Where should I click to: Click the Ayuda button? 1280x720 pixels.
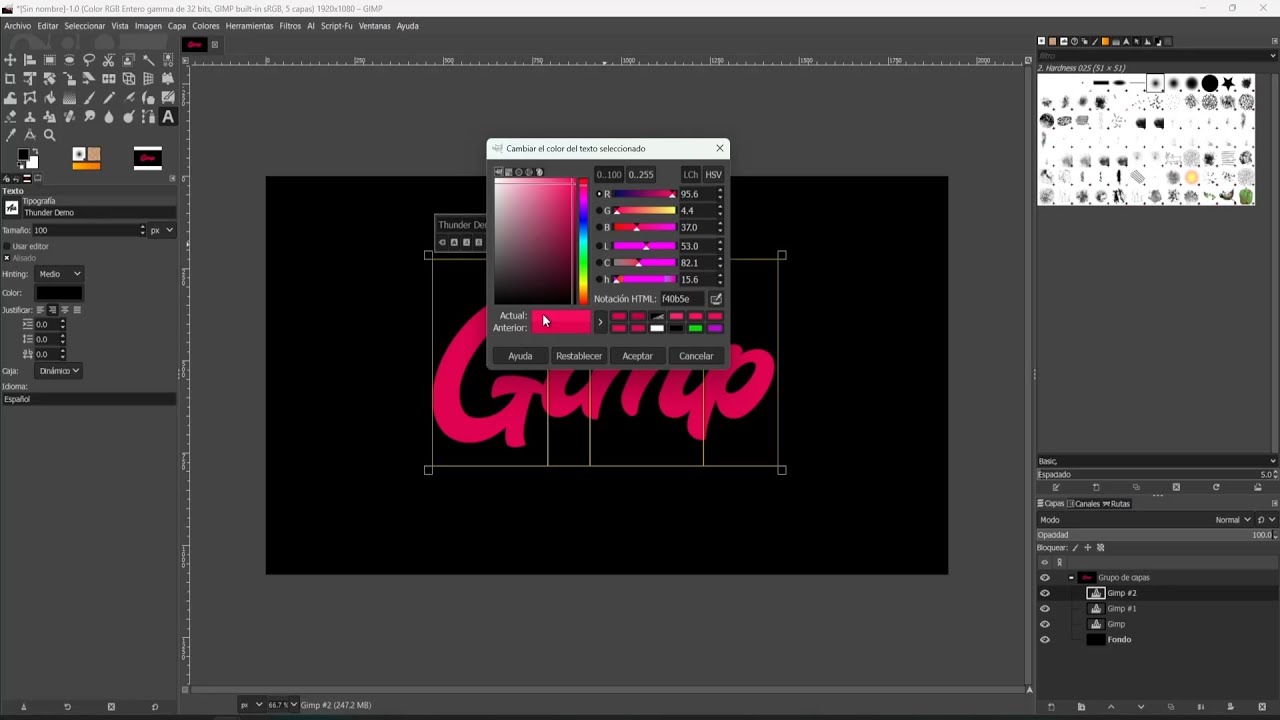coord(520,356)
